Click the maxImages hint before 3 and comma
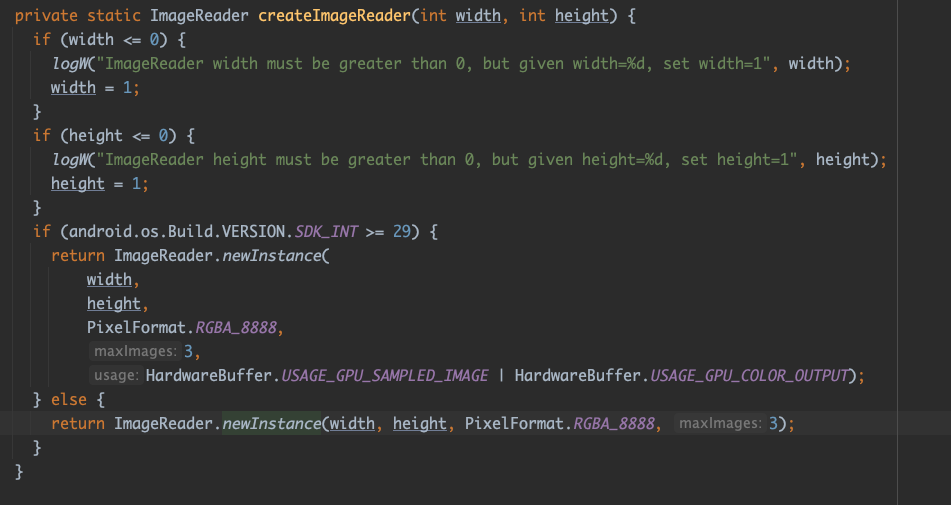 point(135,351)
